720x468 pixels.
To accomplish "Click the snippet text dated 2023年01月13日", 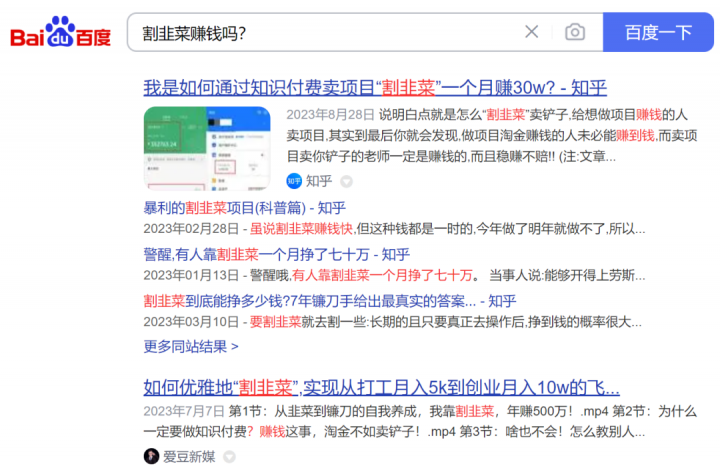I will [394, 275].
